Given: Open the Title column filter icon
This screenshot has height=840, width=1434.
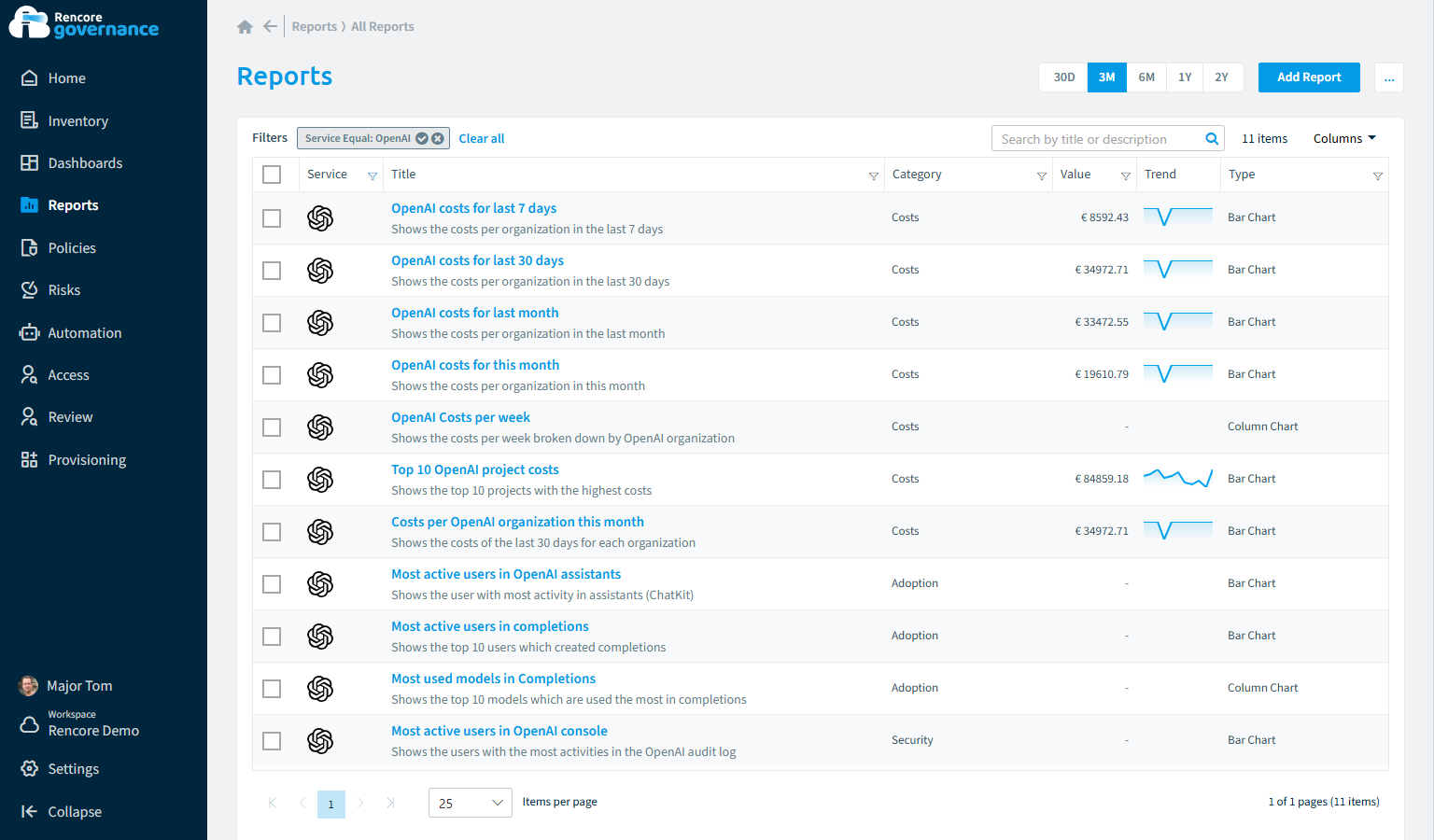Looking at the screenshot, I should (874, 175).
